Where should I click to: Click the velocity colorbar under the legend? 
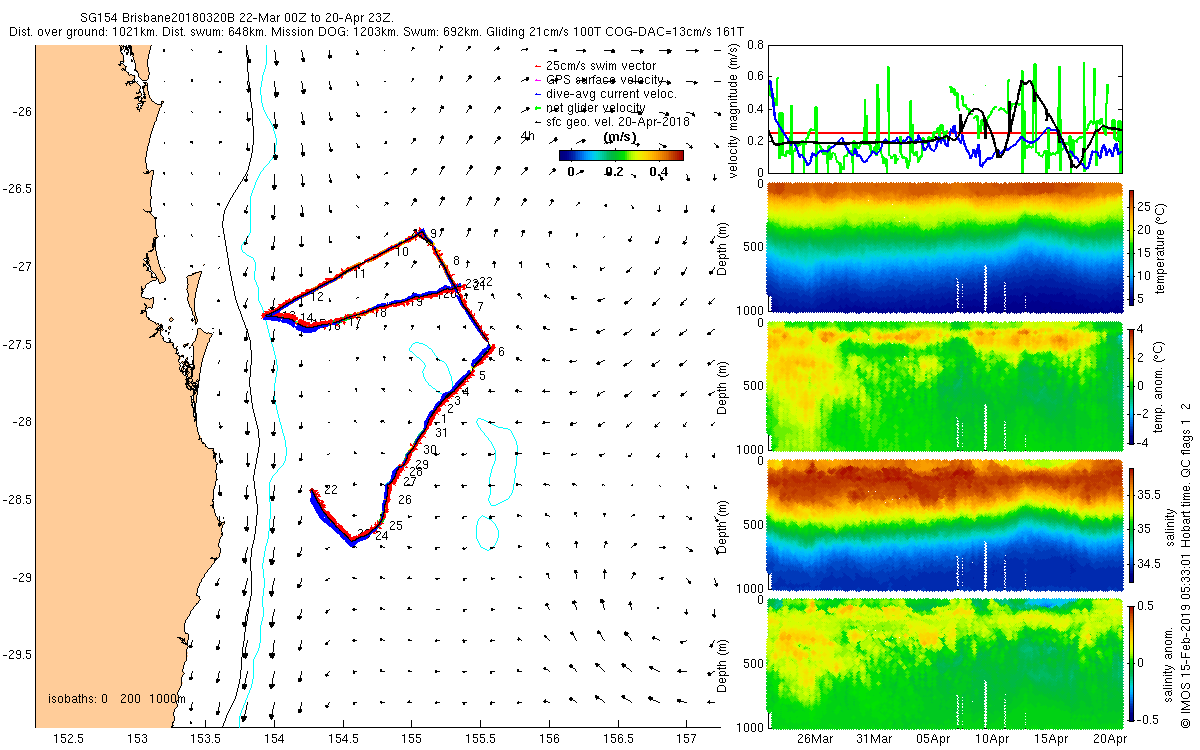[x=621, y=155]
